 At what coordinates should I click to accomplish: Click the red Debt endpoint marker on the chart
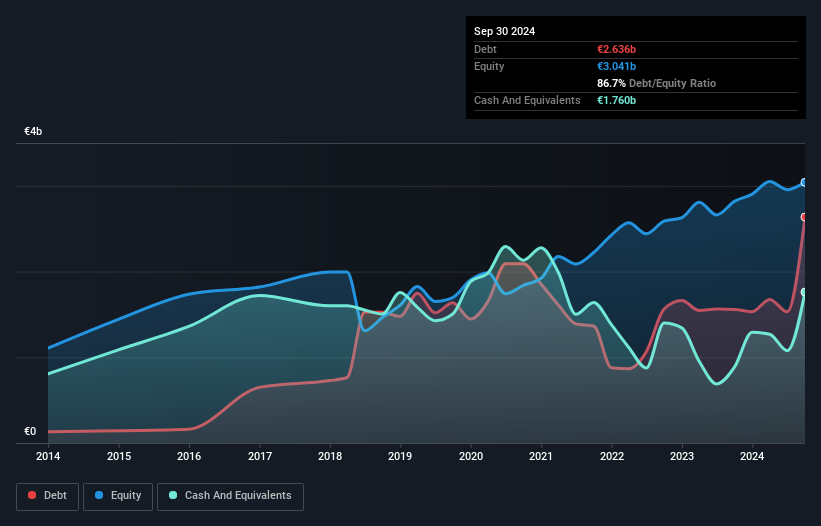pyautogui.click(x=804, y=217)
